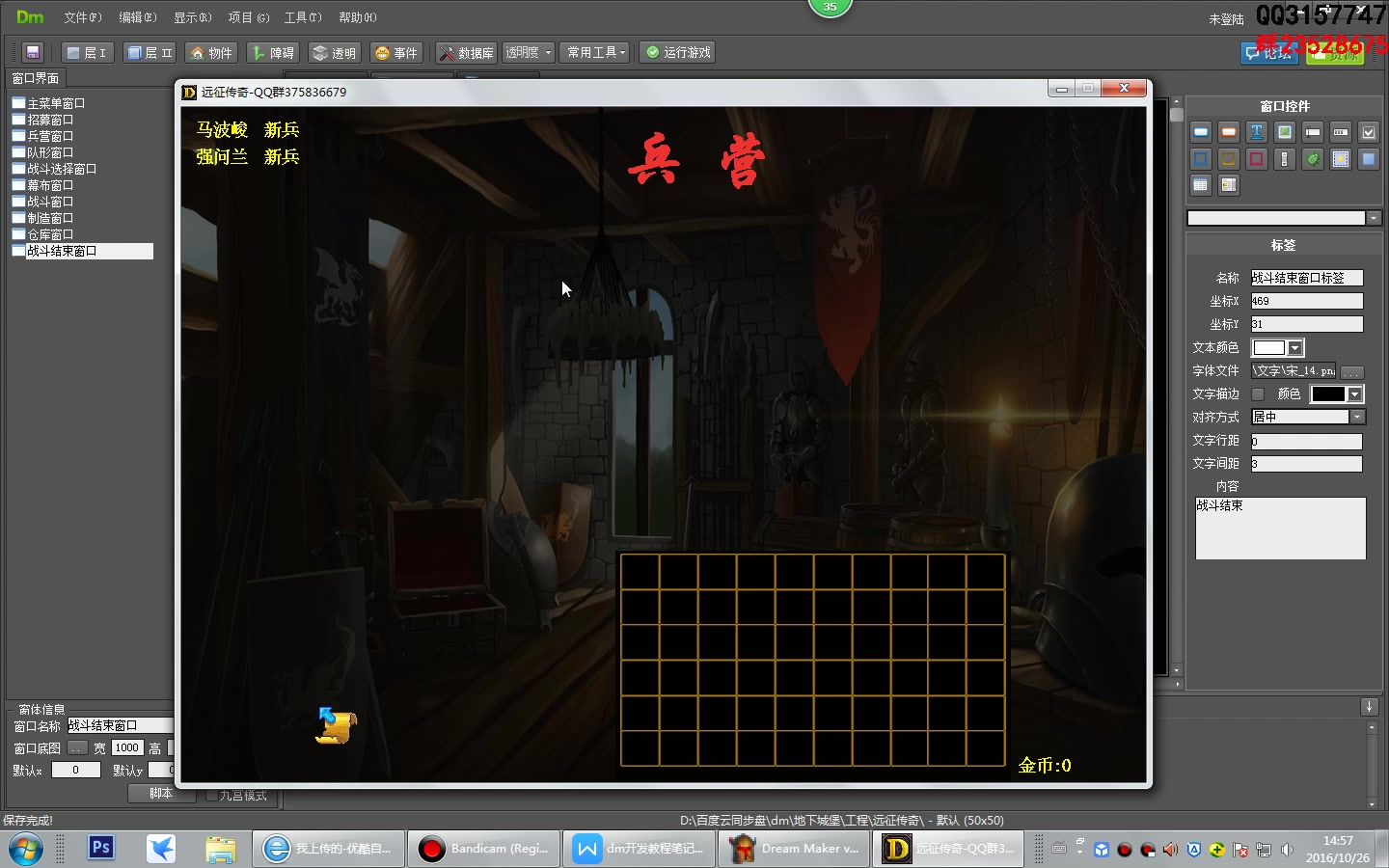Select 仓库窗口 in the window list
This screenshot has width=1389, height=868.
(50, 234)
